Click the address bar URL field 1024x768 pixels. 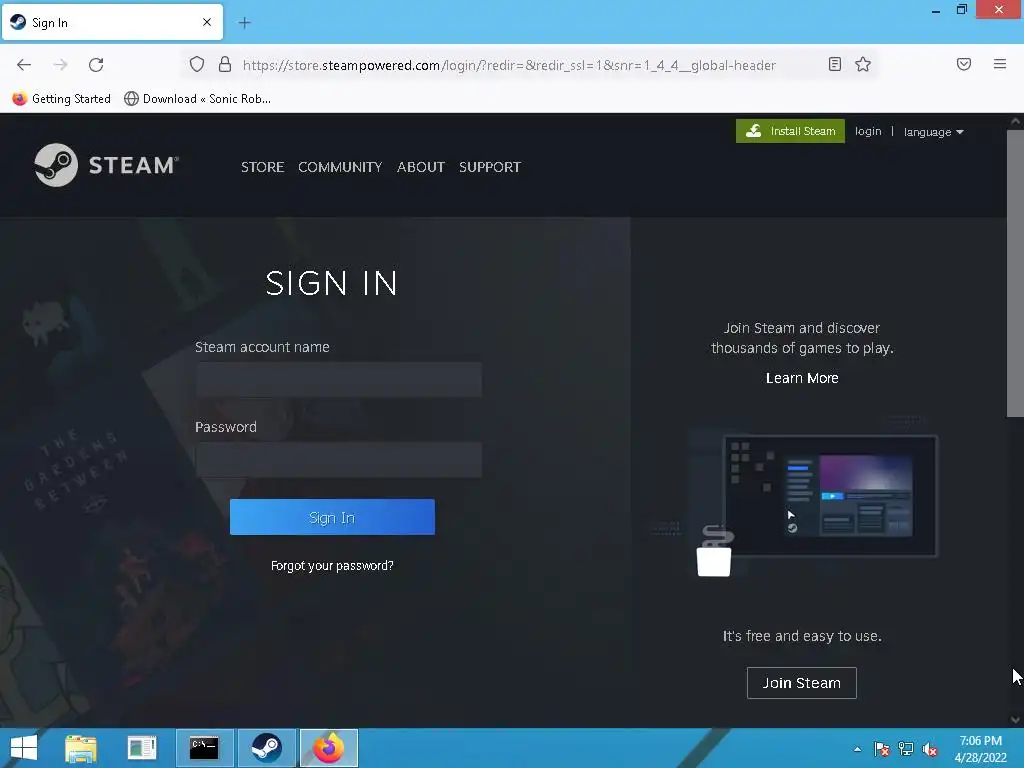(509, 65)
